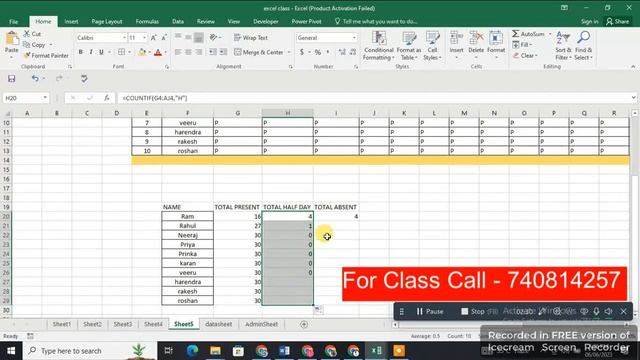
Task: Click the Copy icon
Action: click(27, 44)
